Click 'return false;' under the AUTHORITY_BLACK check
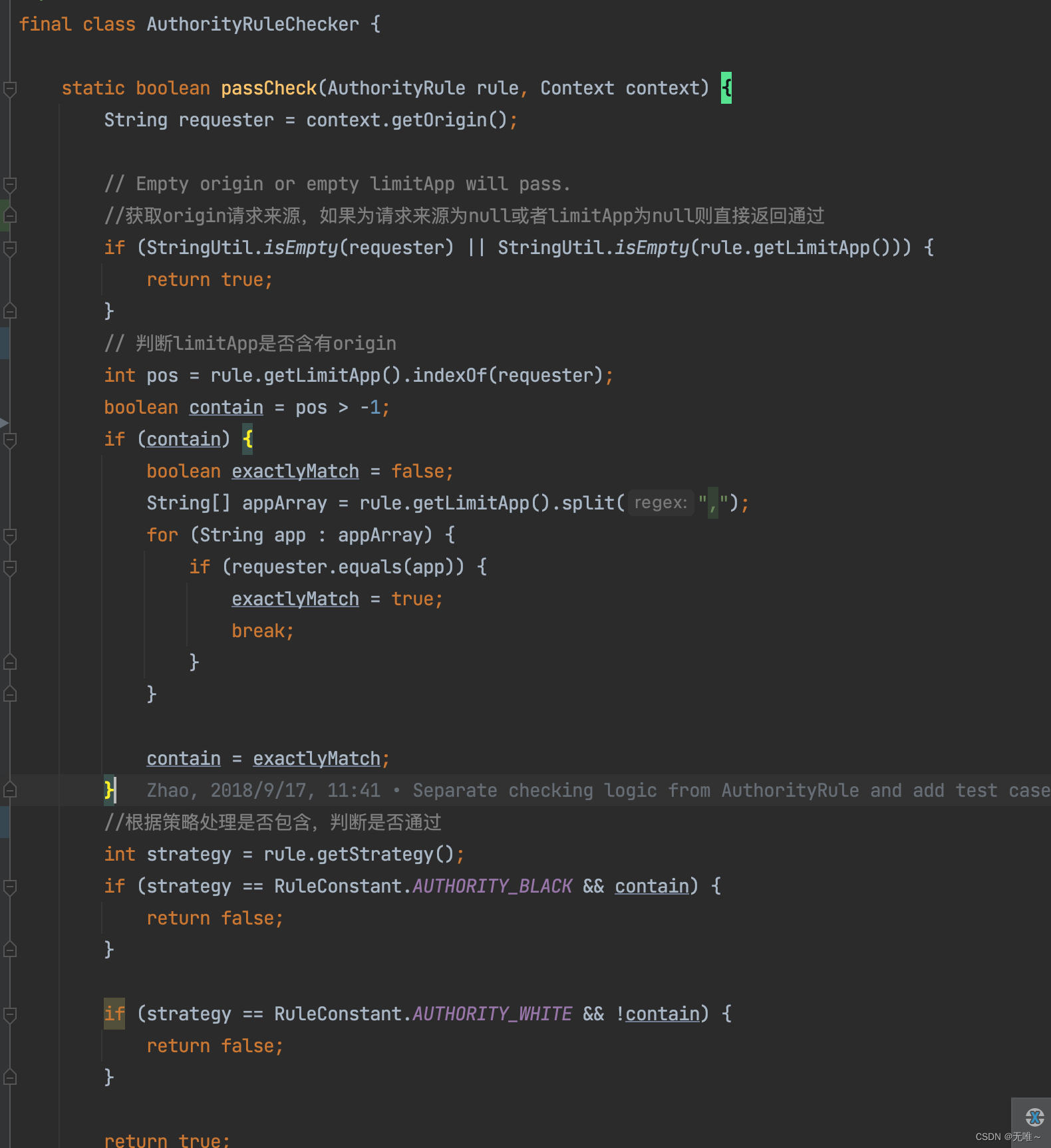1051x1148 pixels. [x=216, y=918]
